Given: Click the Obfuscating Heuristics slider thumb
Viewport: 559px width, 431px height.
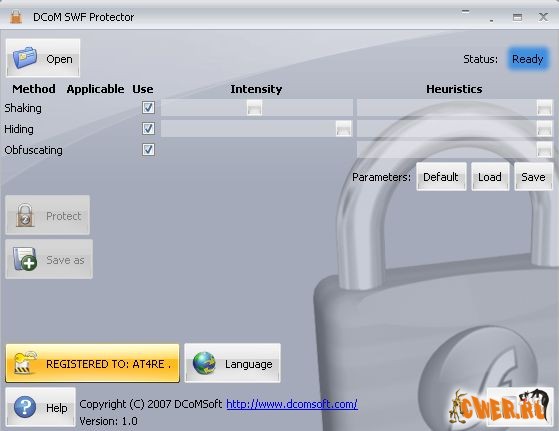Looking at the screenshot, I should (544, 149).
